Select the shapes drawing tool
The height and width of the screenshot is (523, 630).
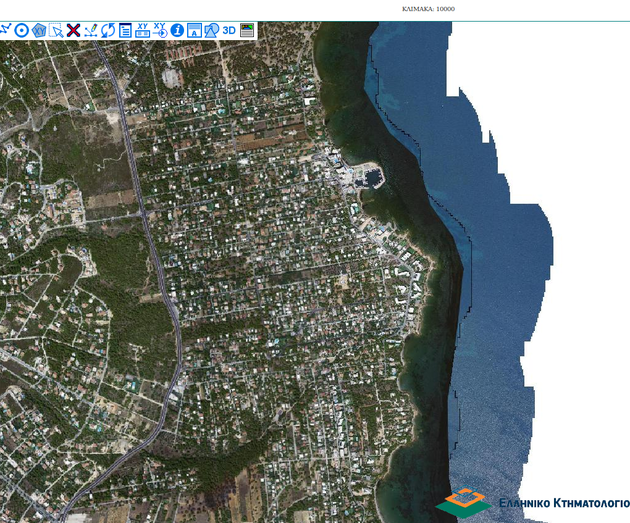pos(211,31)
